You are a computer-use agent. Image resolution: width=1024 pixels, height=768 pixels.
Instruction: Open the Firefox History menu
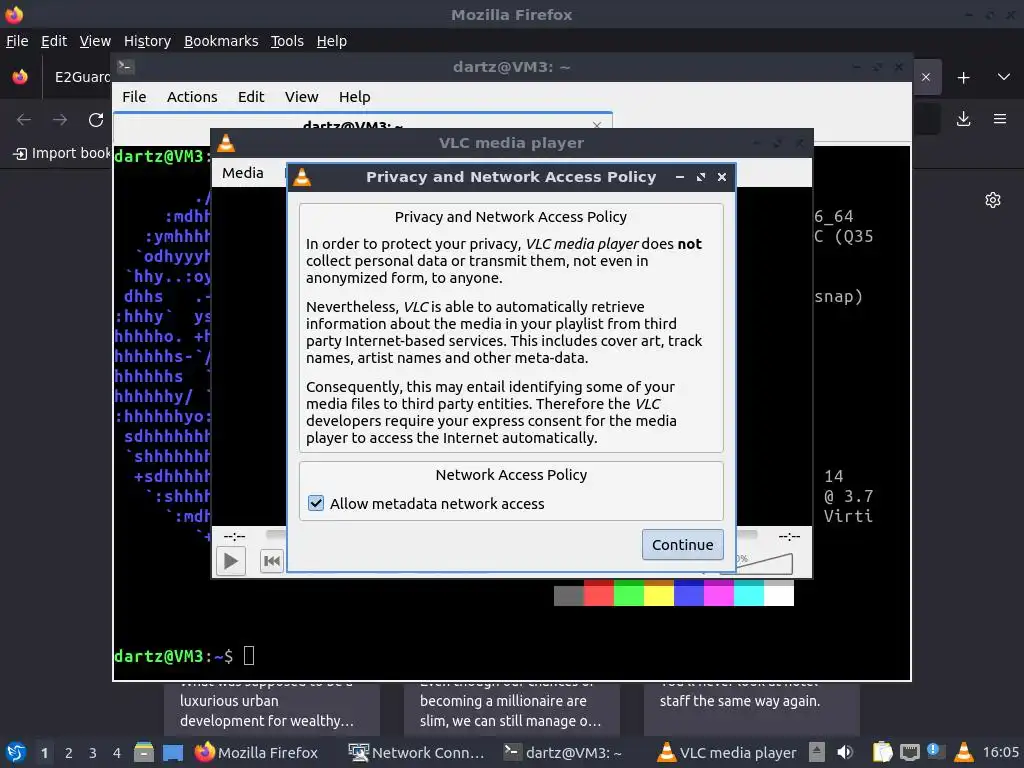point(147,41)
